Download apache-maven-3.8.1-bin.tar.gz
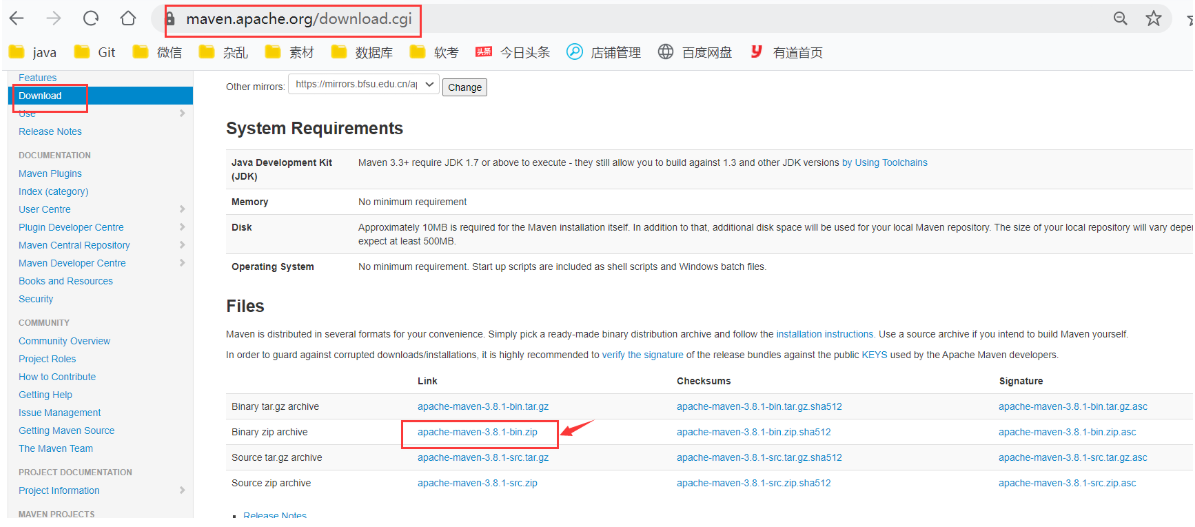 [483, 407]
